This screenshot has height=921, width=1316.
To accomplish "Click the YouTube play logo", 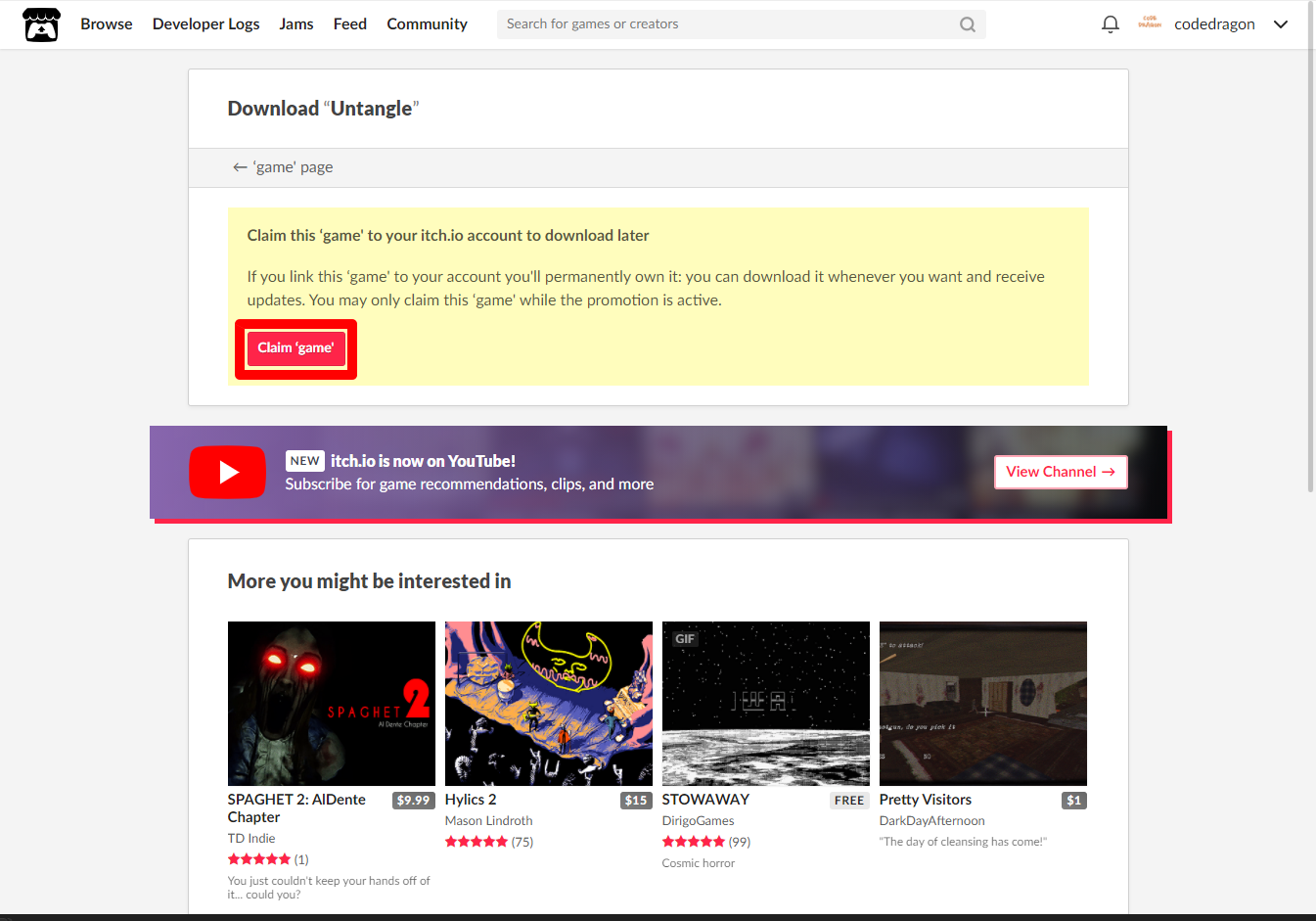I will point(227,472).
